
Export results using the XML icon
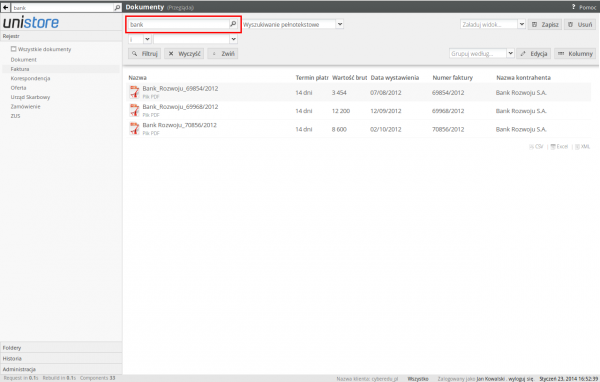582,147
